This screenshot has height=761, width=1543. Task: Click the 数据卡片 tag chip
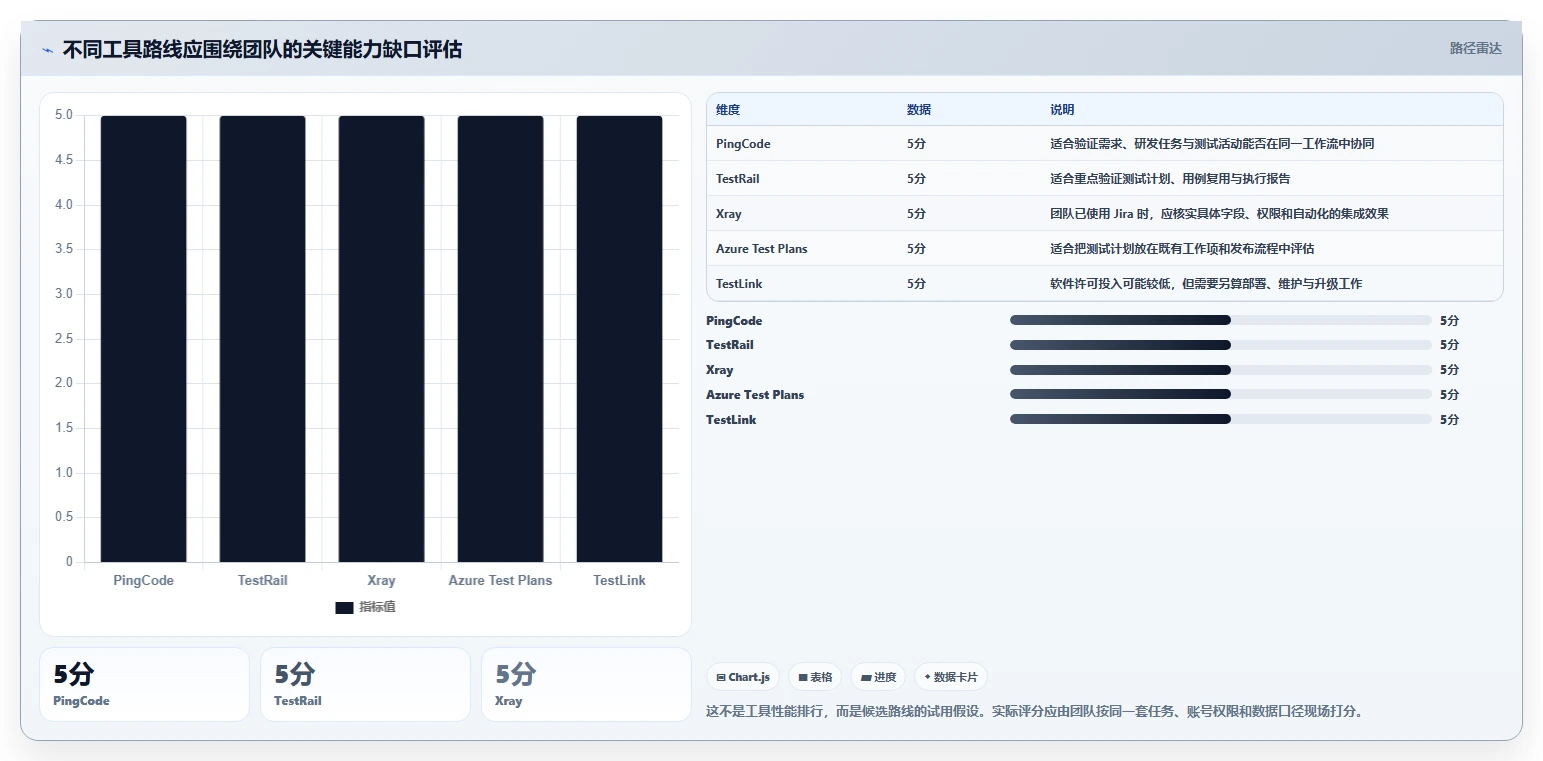click(950, 677)
